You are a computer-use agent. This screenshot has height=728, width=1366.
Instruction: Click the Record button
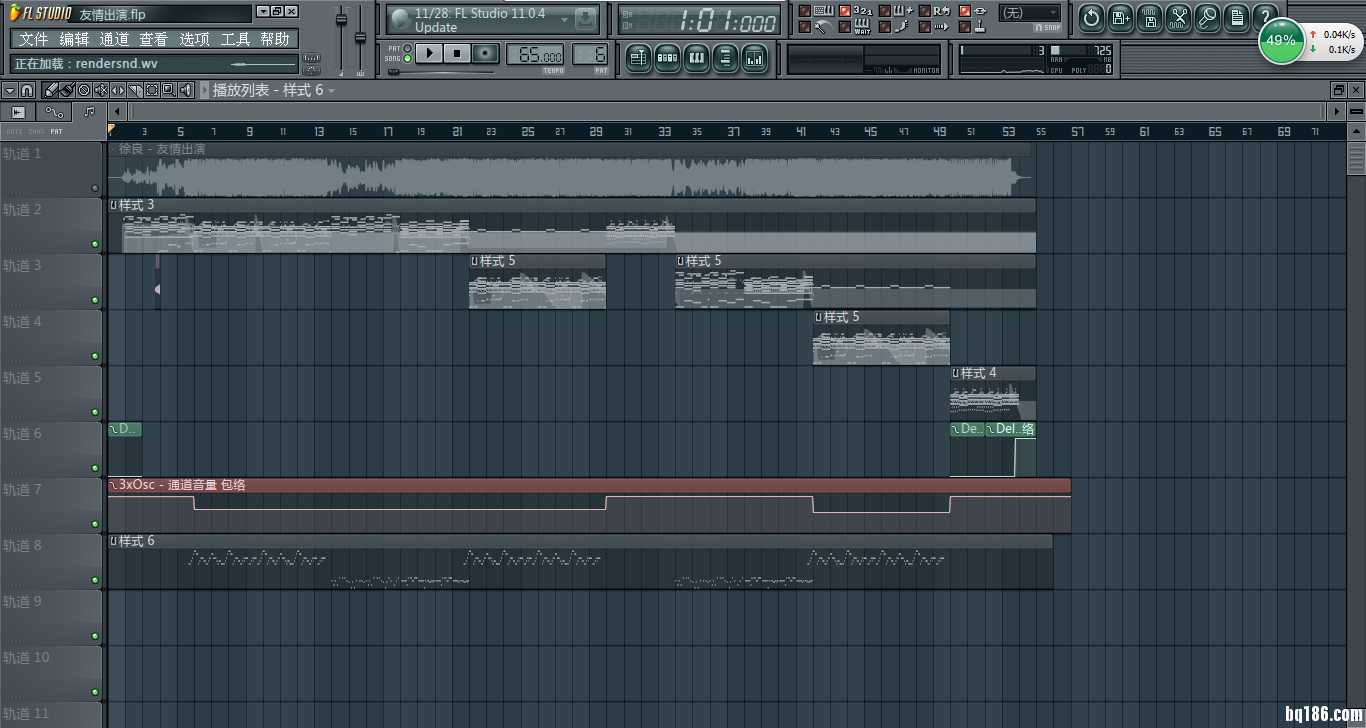(486, 53)
